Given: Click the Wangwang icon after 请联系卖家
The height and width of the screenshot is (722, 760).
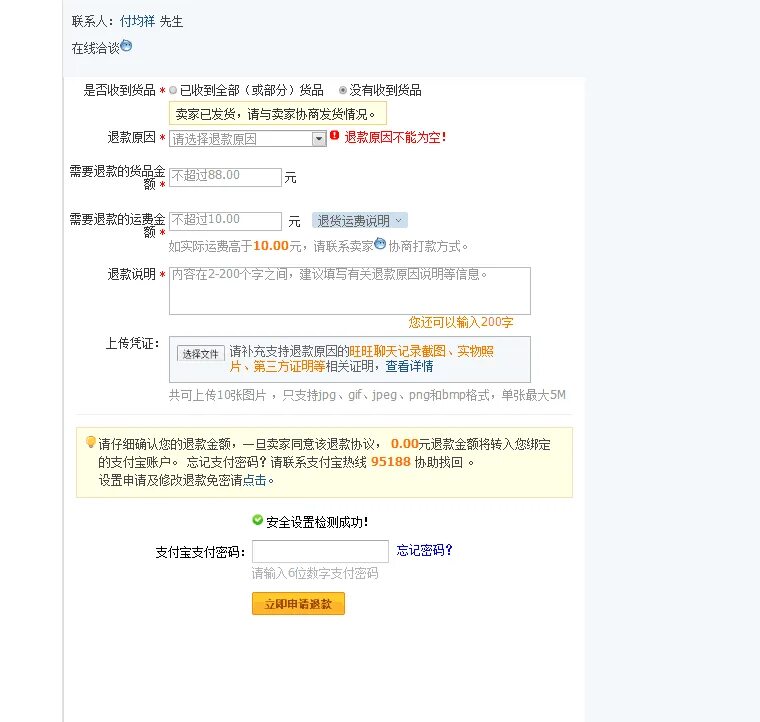Looking at the screenshot, I should (x=380, y=243).
